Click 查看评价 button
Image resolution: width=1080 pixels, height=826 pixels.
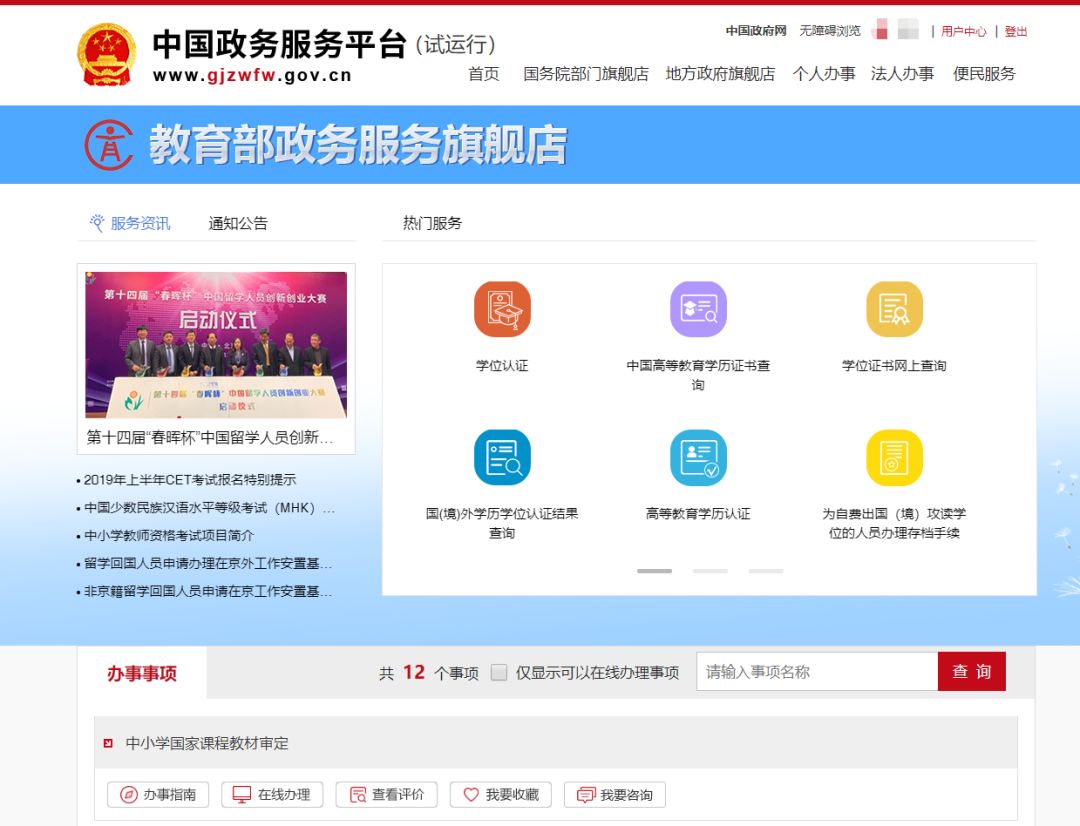(386, 794)
